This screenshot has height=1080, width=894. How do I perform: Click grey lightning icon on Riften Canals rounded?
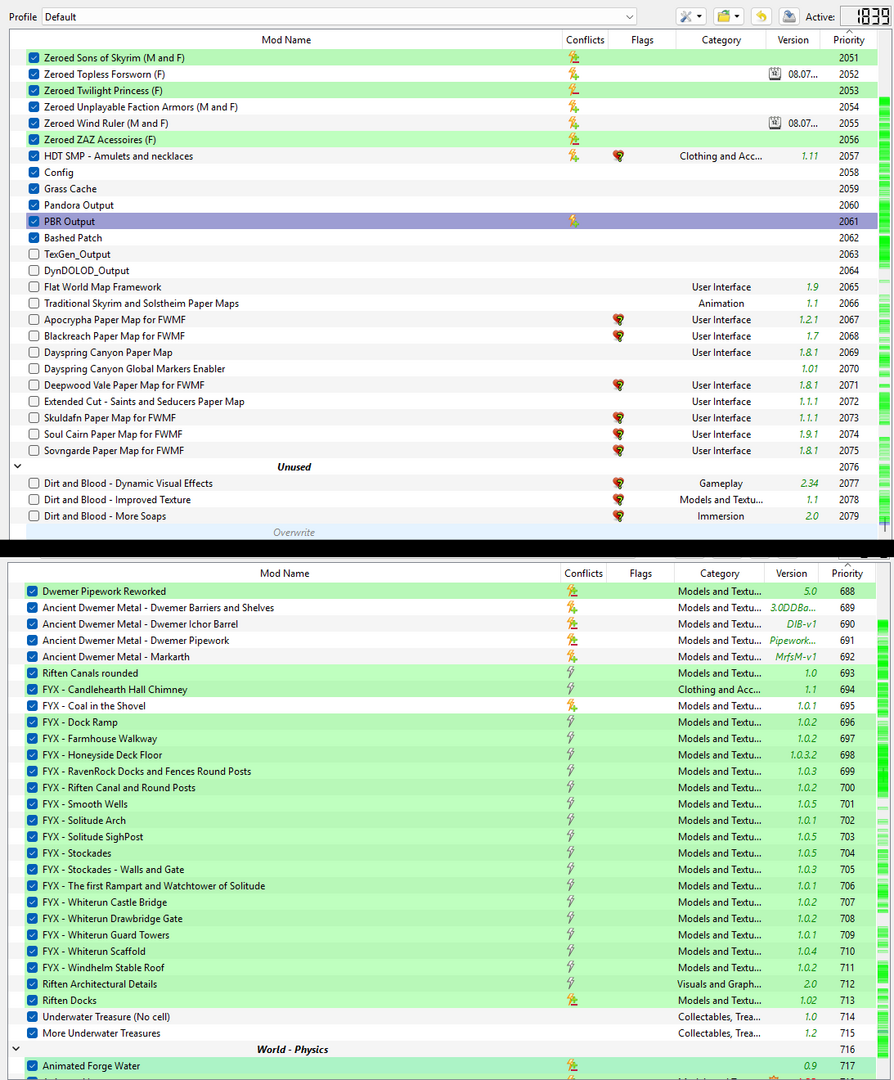(x=571, y=673)
